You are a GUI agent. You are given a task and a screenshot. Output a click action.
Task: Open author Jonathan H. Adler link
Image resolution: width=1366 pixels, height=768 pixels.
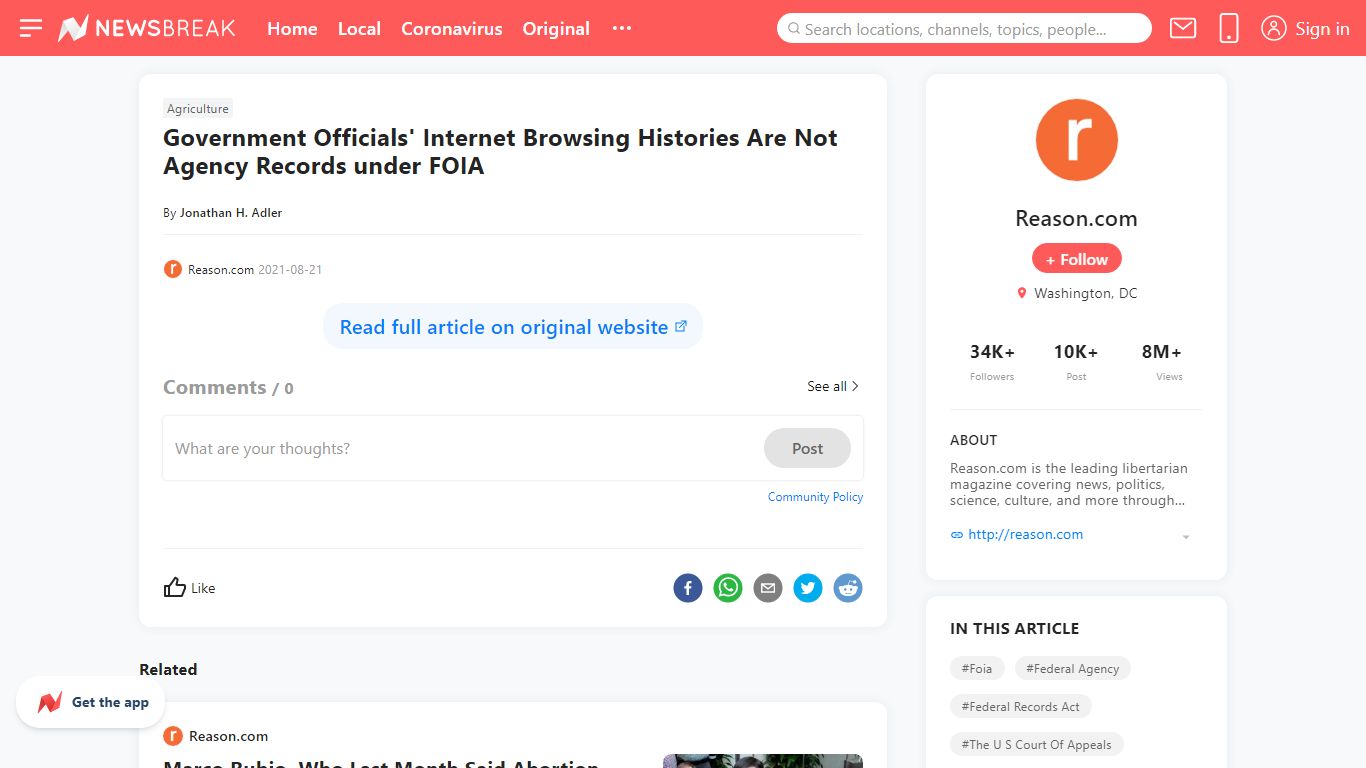(x=231, y=213)
